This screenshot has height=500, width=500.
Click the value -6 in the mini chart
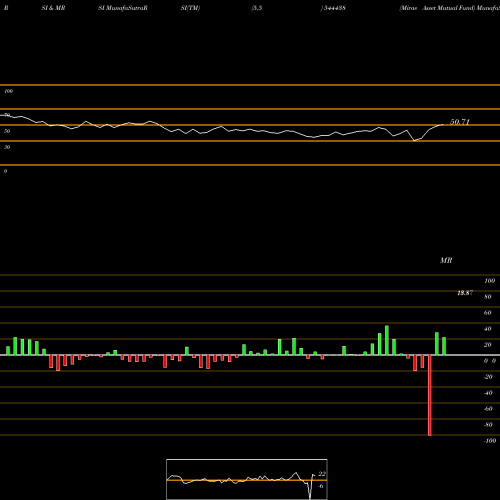pyautogui.click(x=321, y=486)
